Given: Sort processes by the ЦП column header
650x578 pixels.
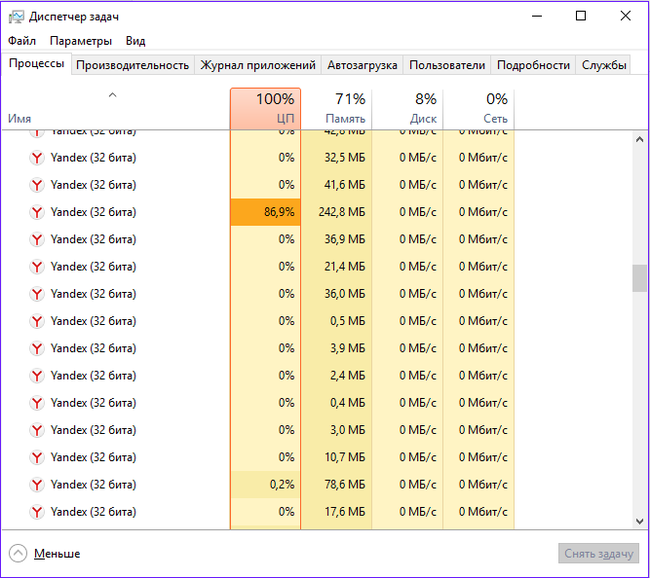Looking at the screenshot, I should click(265, 109).
